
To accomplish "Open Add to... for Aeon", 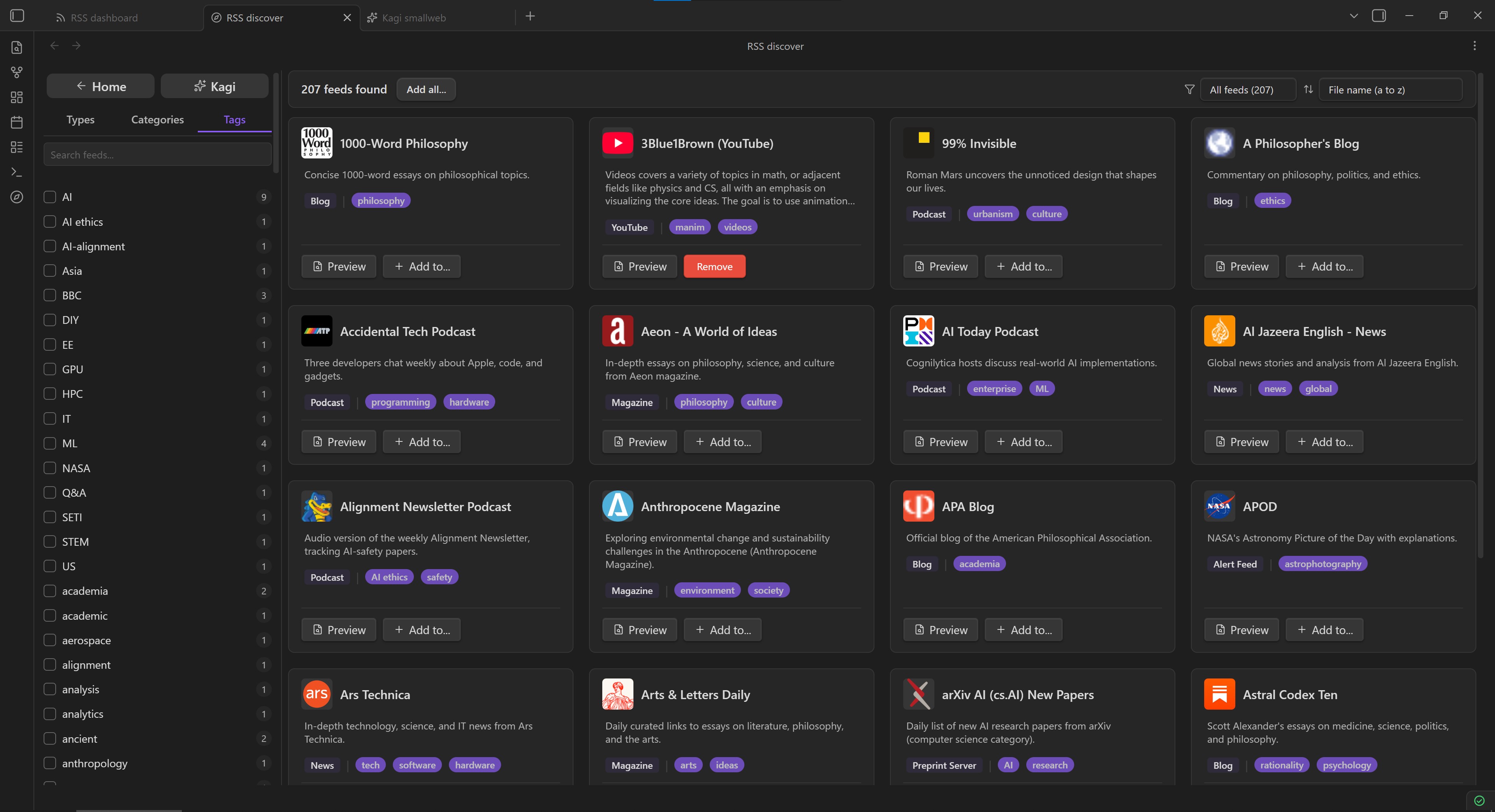I will (x=723, y=442).
